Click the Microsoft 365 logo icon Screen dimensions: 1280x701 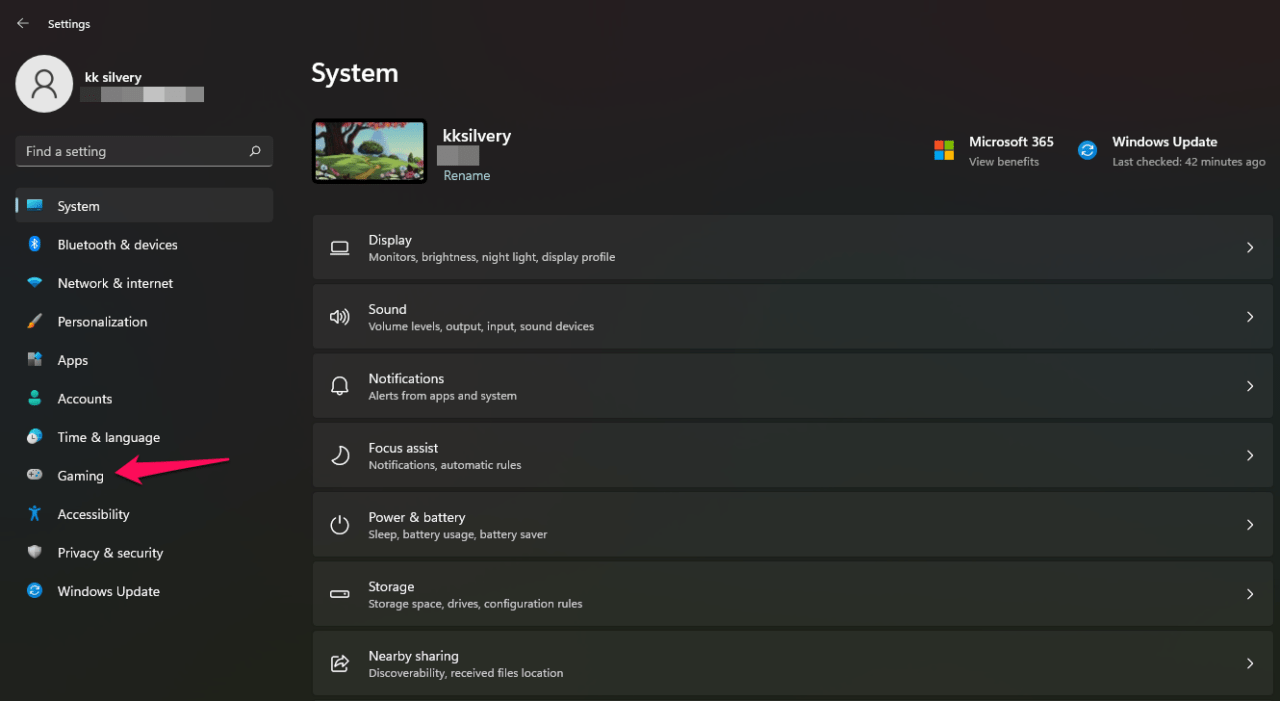(x=944, y=150)
